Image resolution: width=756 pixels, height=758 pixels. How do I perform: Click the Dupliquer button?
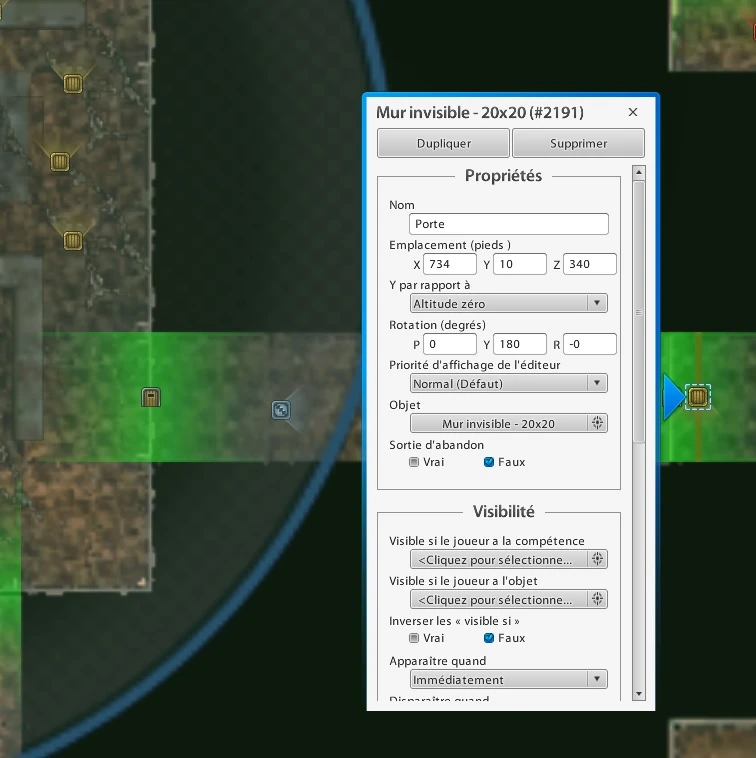(443, 143)
